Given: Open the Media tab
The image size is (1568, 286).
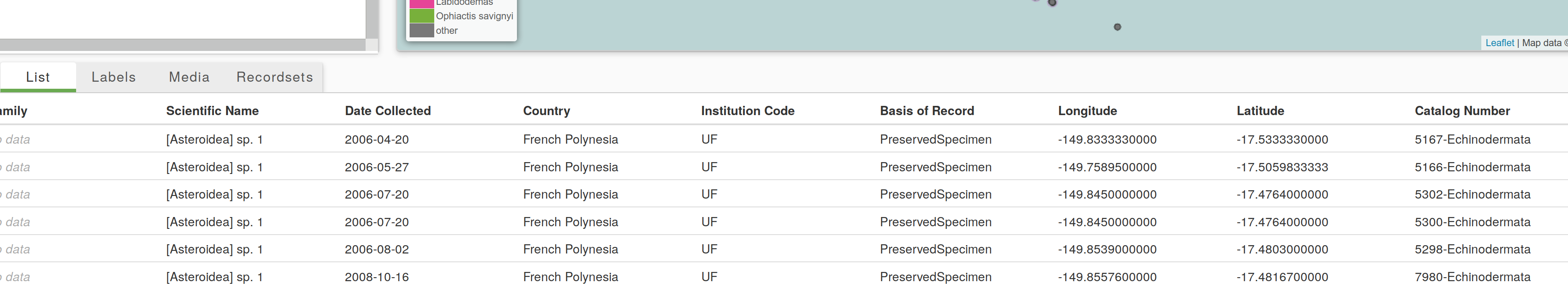Looking at the screenshot, I should (189, 77).
